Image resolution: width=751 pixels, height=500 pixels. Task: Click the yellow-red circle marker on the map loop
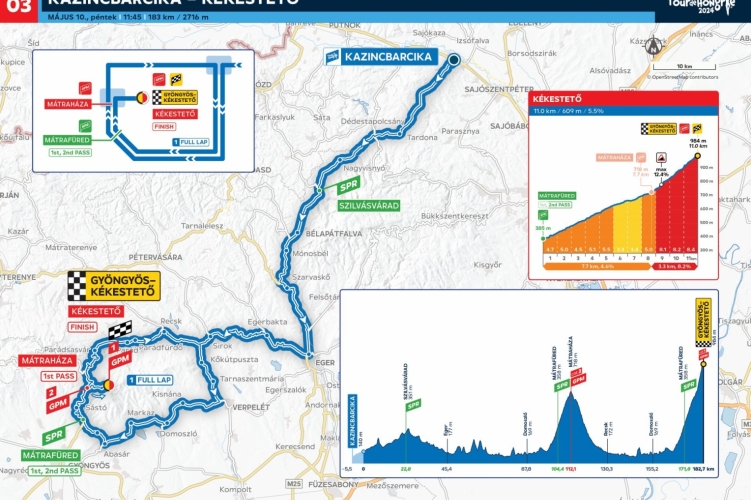[110, 381]
